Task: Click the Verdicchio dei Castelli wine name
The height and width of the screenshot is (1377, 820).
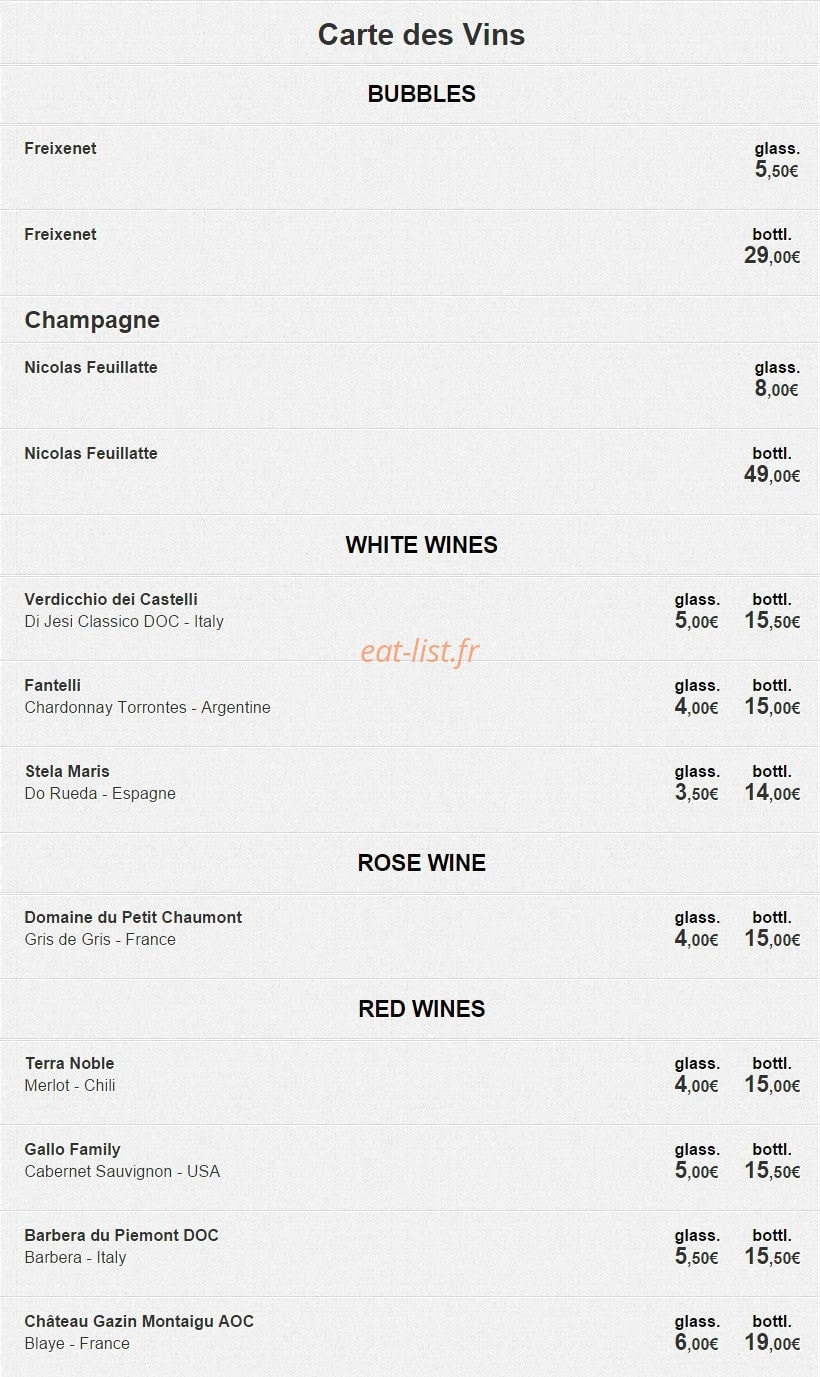Action: (111, 599)
